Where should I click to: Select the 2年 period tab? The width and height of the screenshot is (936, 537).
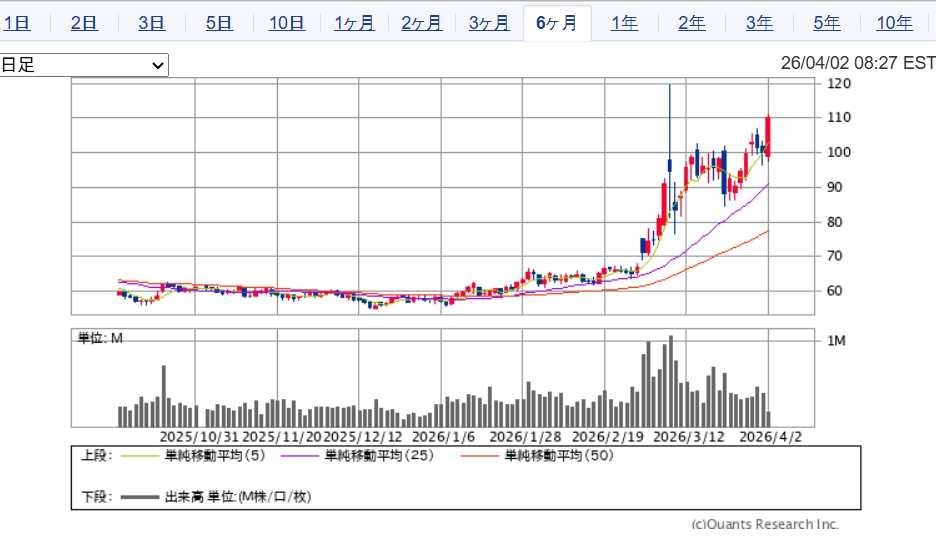pyautogui.click(x=692, y=23)
